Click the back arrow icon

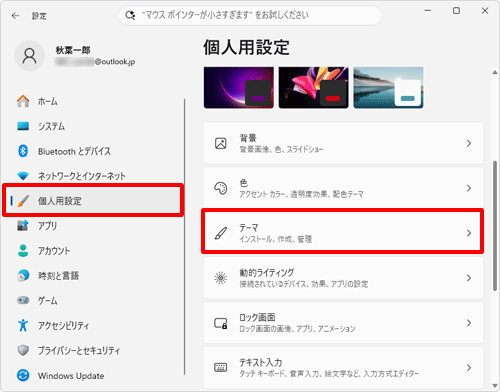click(15, 16)
